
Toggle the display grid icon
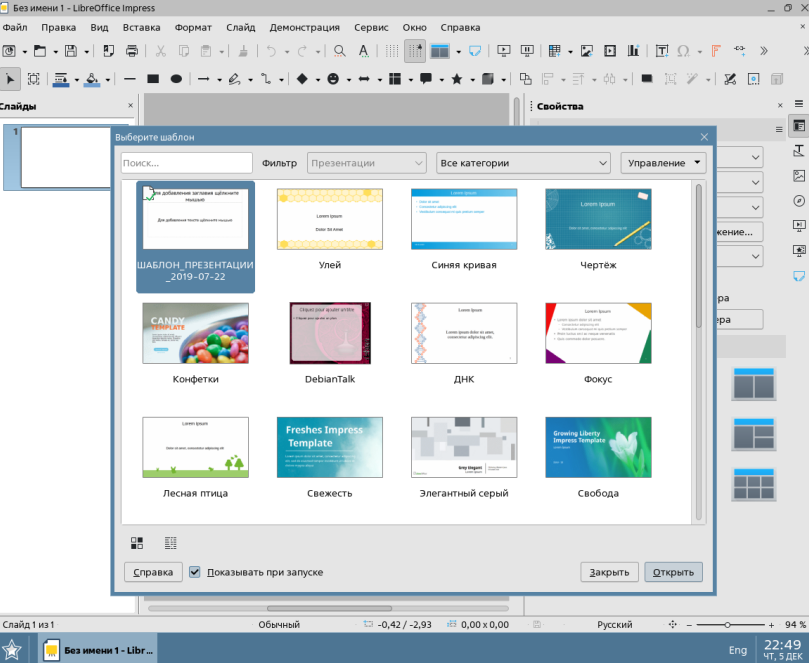point(392,51)
